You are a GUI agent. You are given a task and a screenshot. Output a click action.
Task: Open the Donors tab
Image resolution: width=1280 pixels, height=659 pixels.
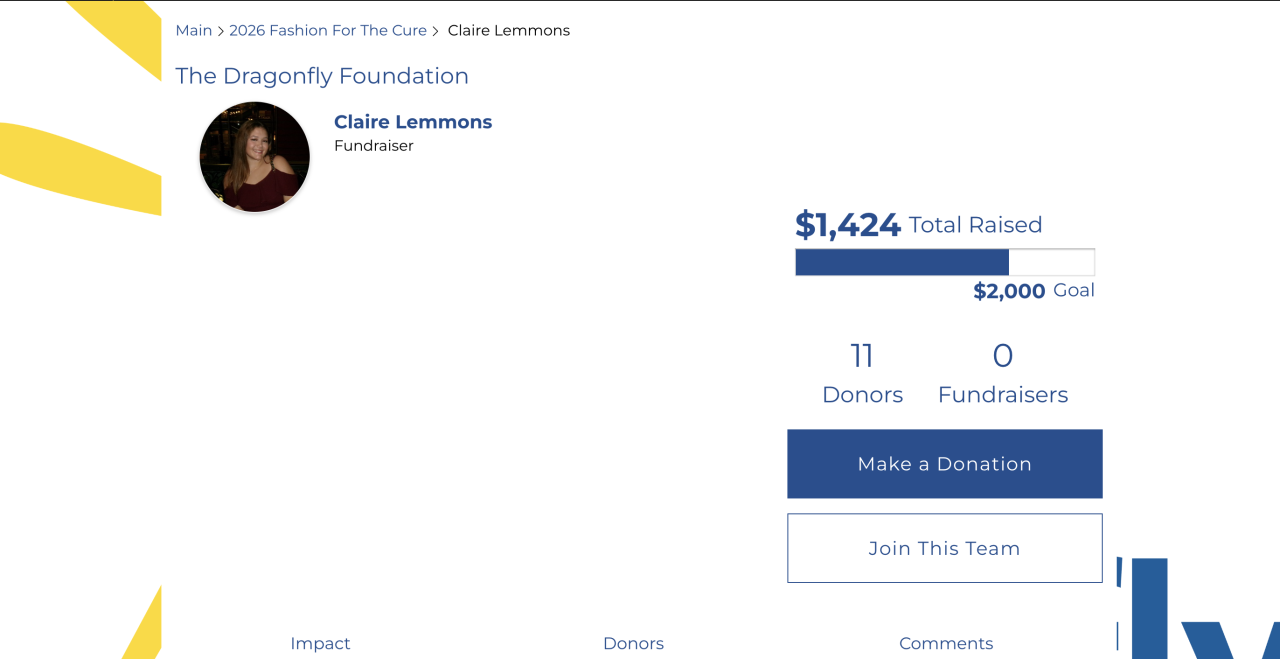point(633,643)
